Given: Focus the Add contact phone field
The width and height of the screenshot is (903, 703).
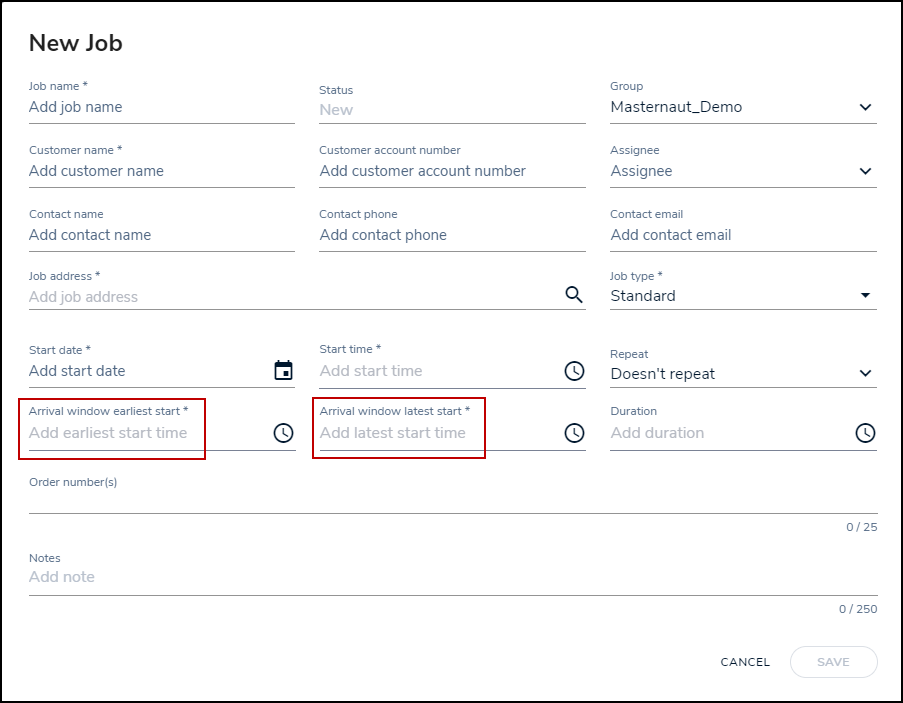Looking at the screenshot, I should click(x=452, y=235).
